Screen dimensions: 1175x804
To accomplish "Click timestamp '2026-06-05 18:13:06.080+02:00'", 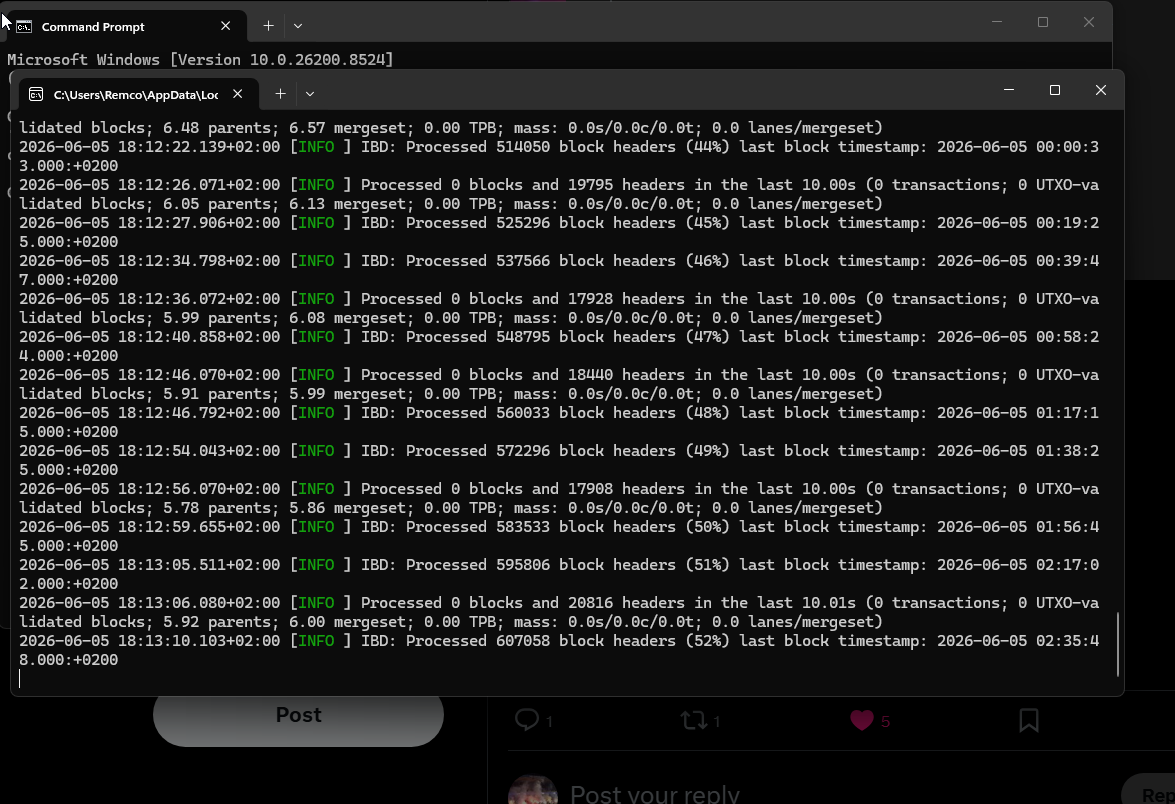I will click(149, 603).
